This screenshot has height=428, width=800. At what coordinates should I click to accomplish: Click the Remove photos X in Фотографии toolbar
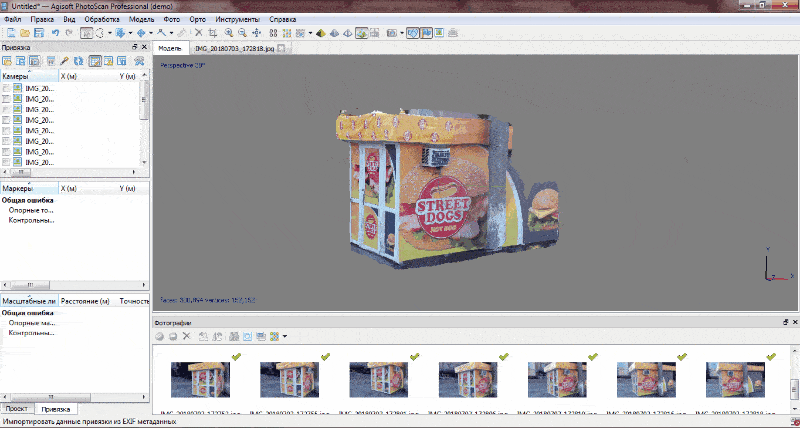pyautogui.click(x=186, y=336)
